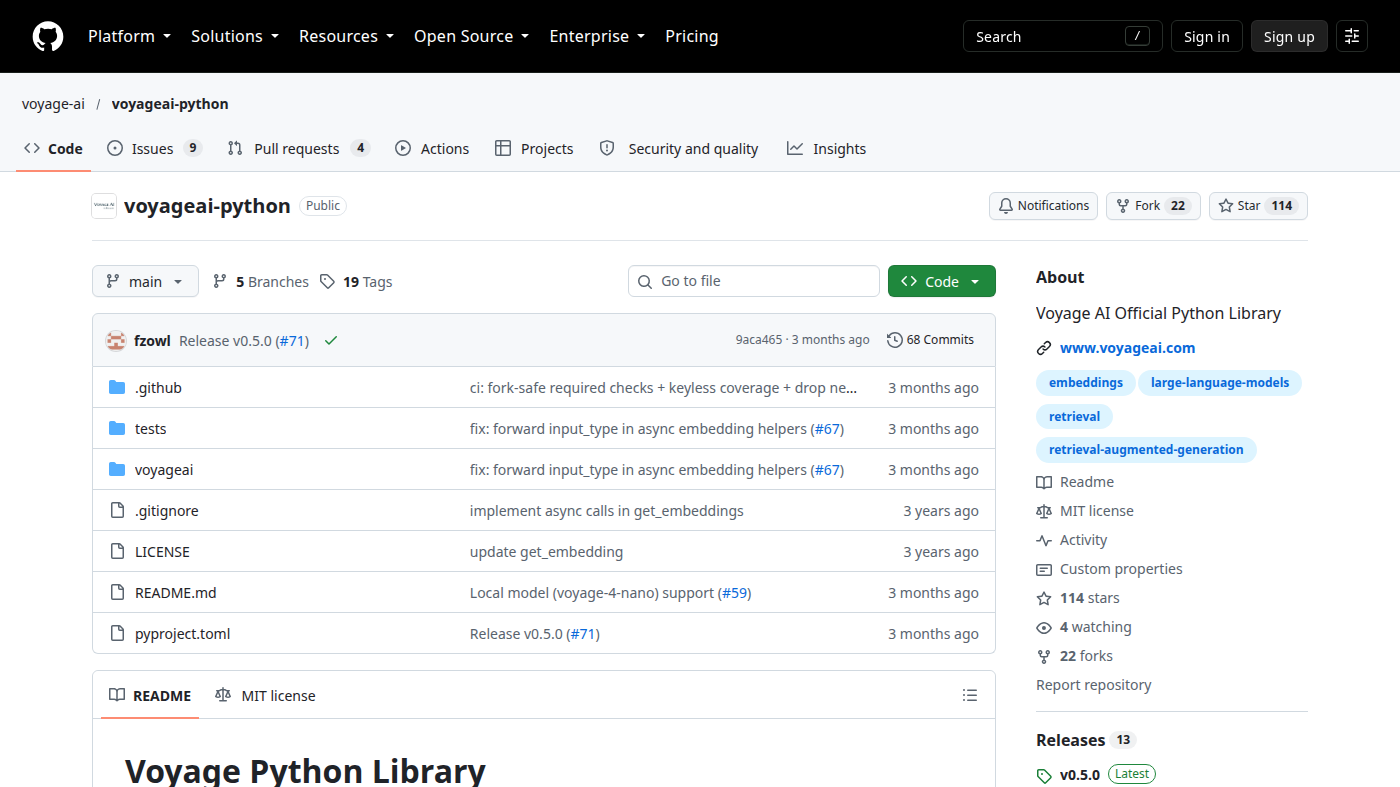Open the README outline list icon

[x=969, y=695]
